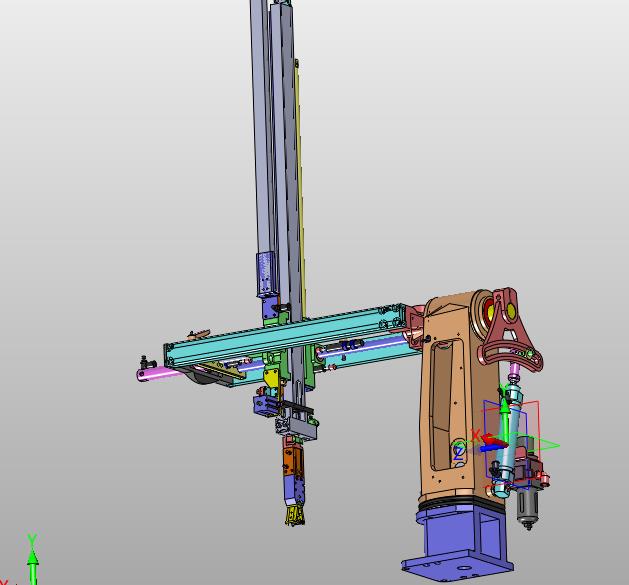This screenshot has width=629, height=585.
Task: Select the green Y axis arrow on compass
Action: pyautogui.click(x=505, y=417)
